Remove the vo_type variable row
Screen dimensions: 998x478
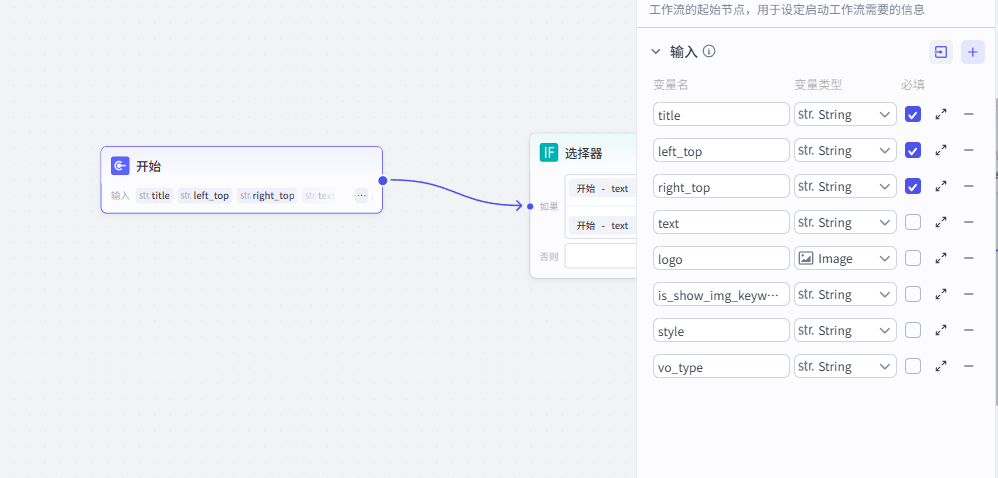tap(969, 367)
